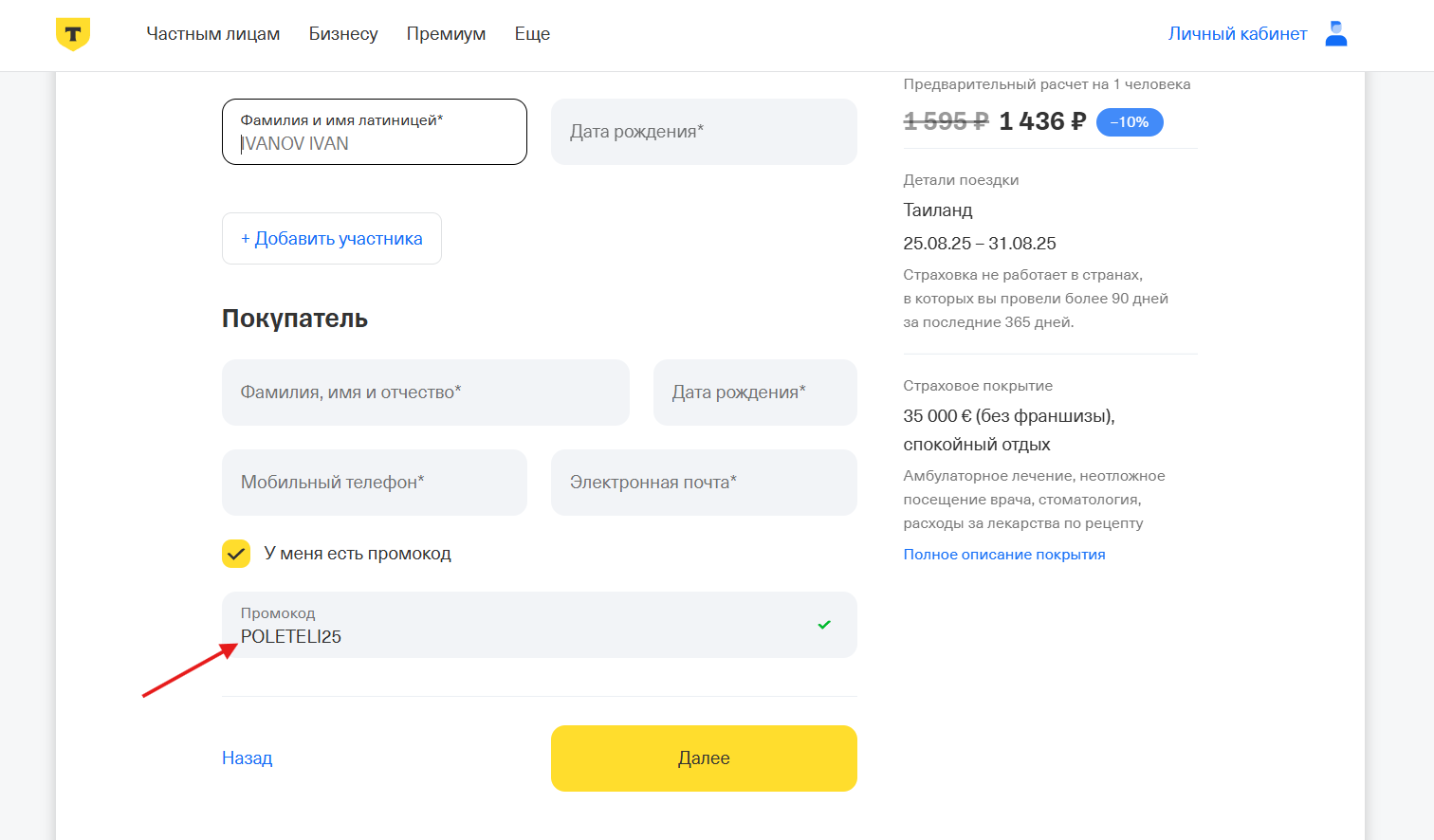Open the 'Бизнесу' menu item

[343, 34]
